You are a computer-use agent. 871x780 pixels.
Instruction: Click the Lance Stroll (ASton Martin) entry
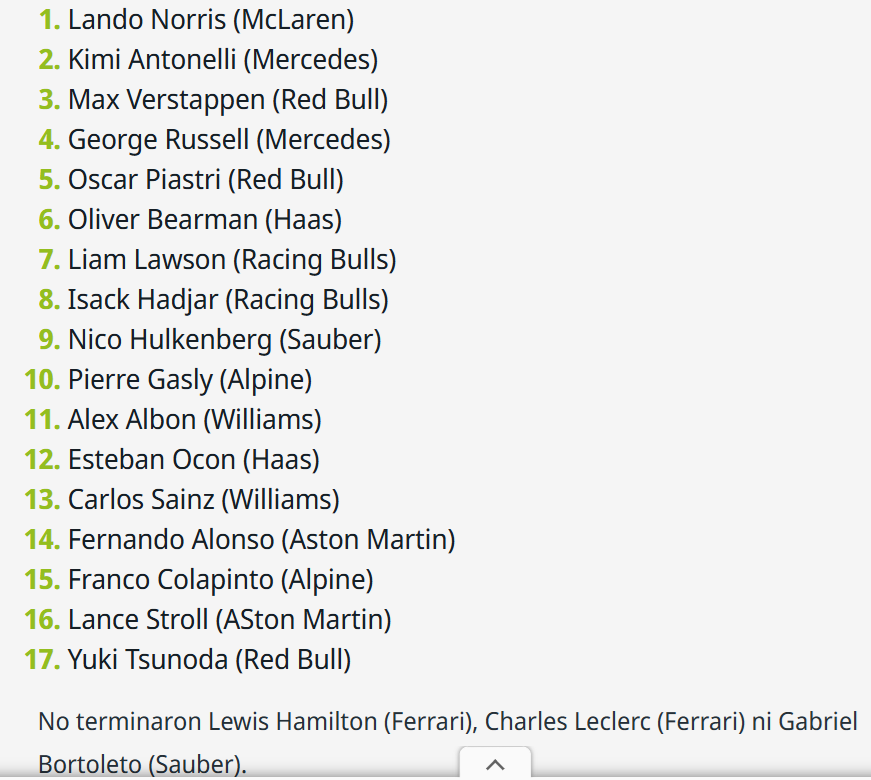tap(229, 619)
